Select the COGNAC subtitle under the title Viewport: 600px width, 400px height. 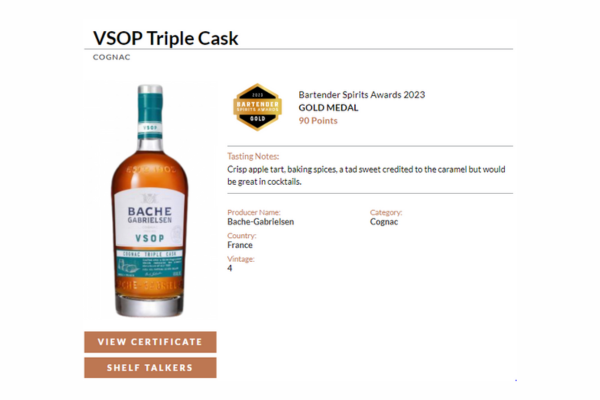click(x=111, y=57)
